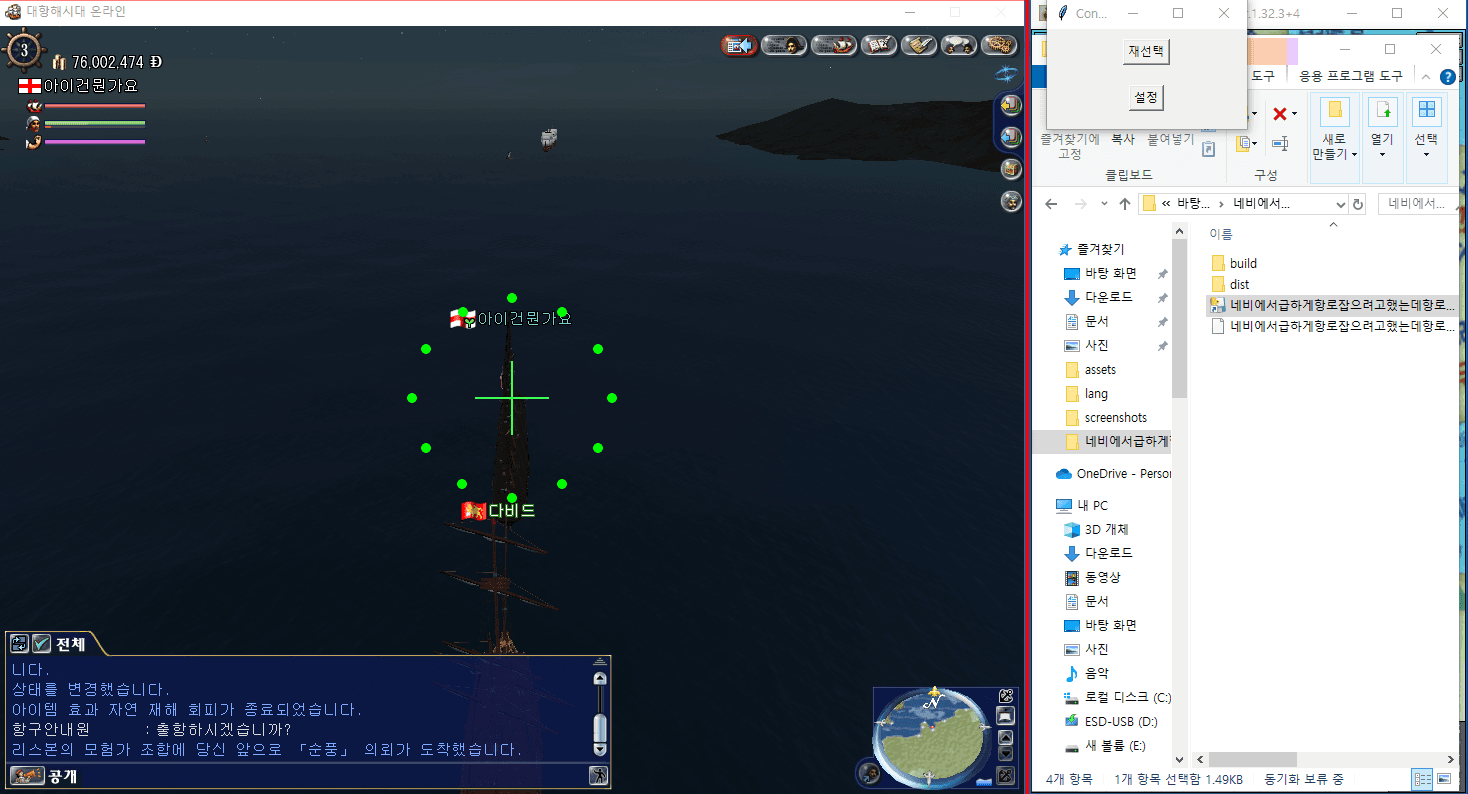
Task: Open the book menu icon in game toolbar
Action: click(879, 45)
